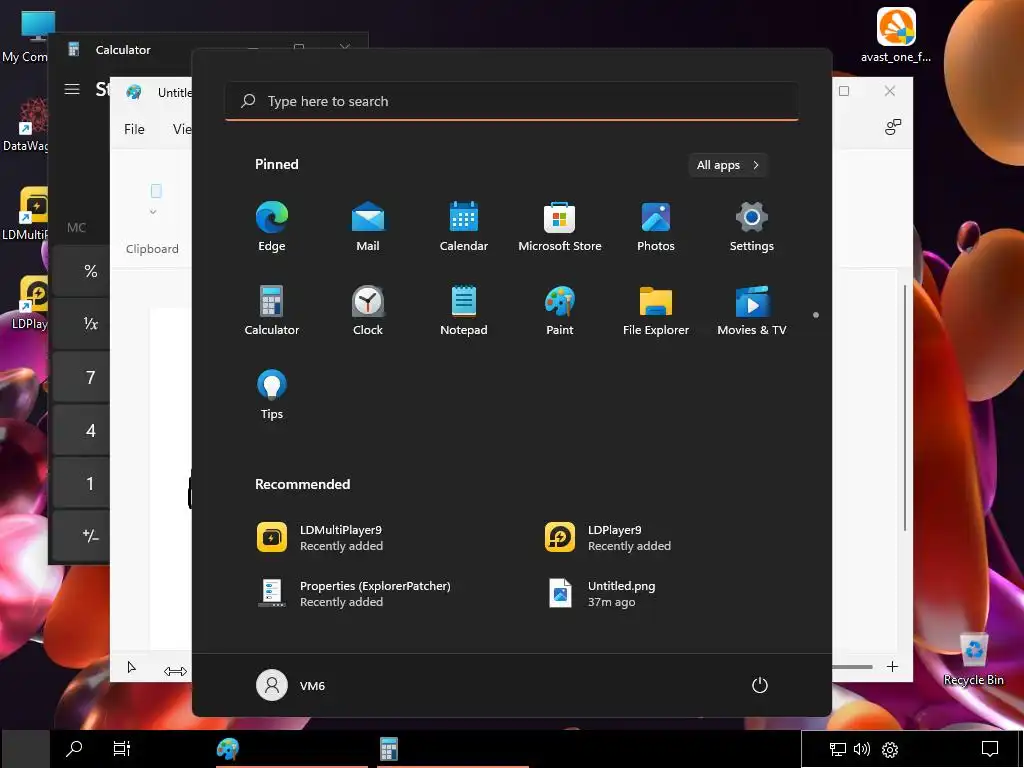1024x768 pixels.
Task: Tap the 7 key in Calculator
Action: click(x=81, y=377)
